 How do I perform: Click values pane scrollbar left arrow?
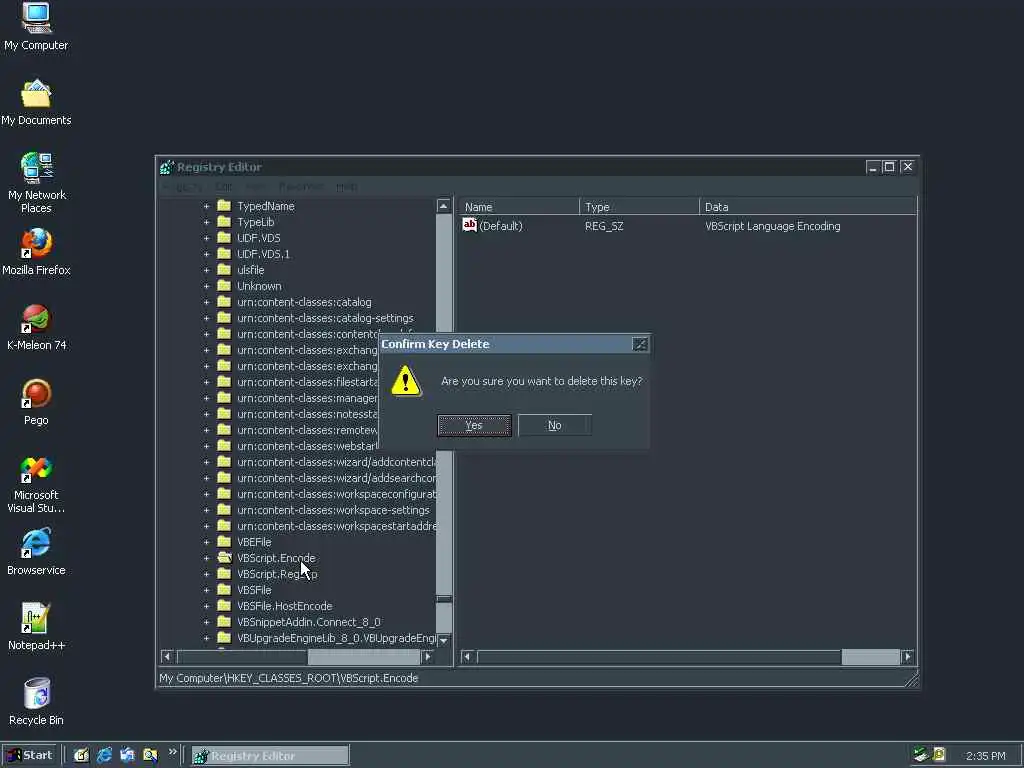tap(468, 656)
